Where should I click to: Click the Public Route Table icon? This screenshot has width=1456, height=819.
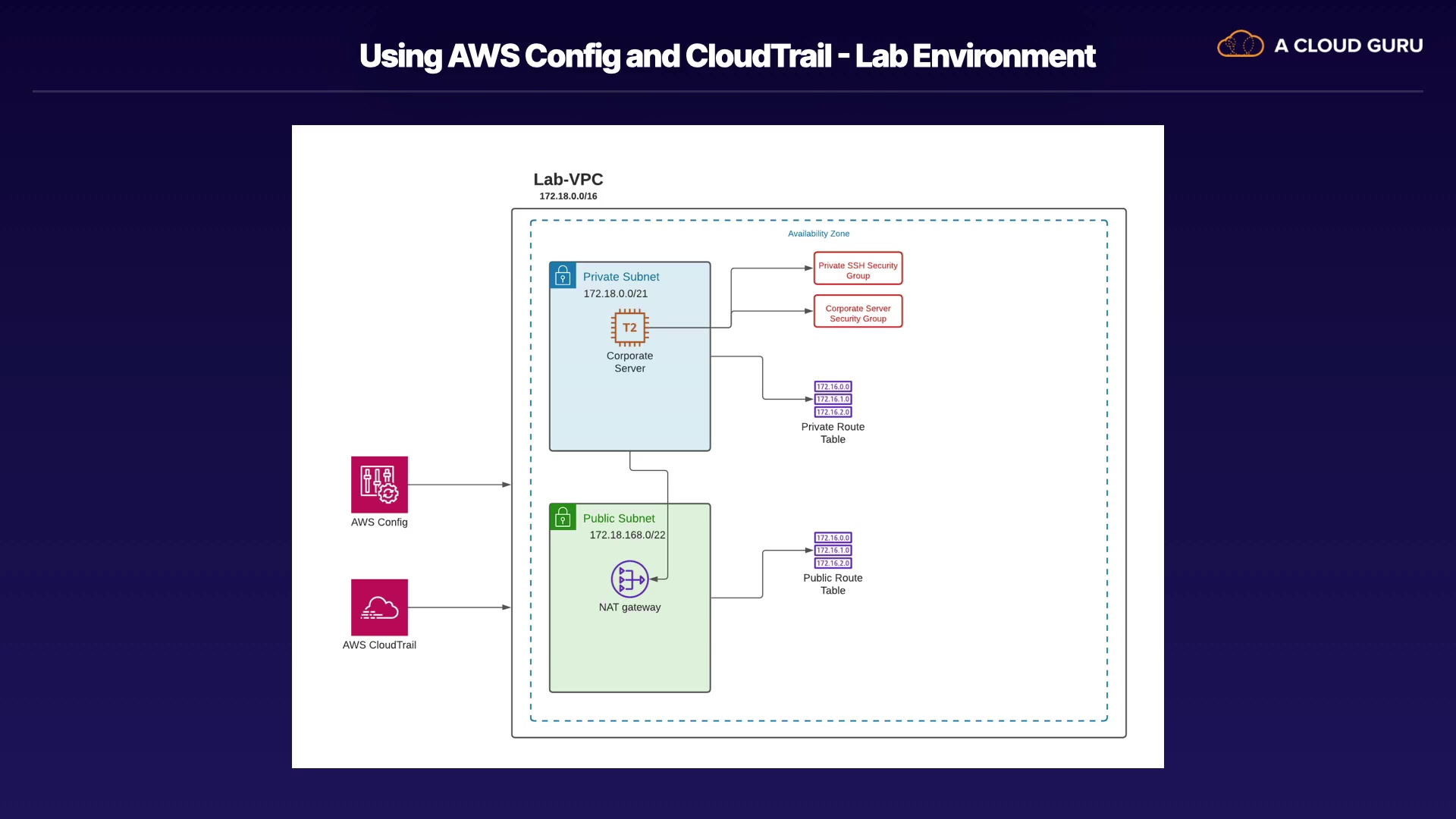pos(833,551)
